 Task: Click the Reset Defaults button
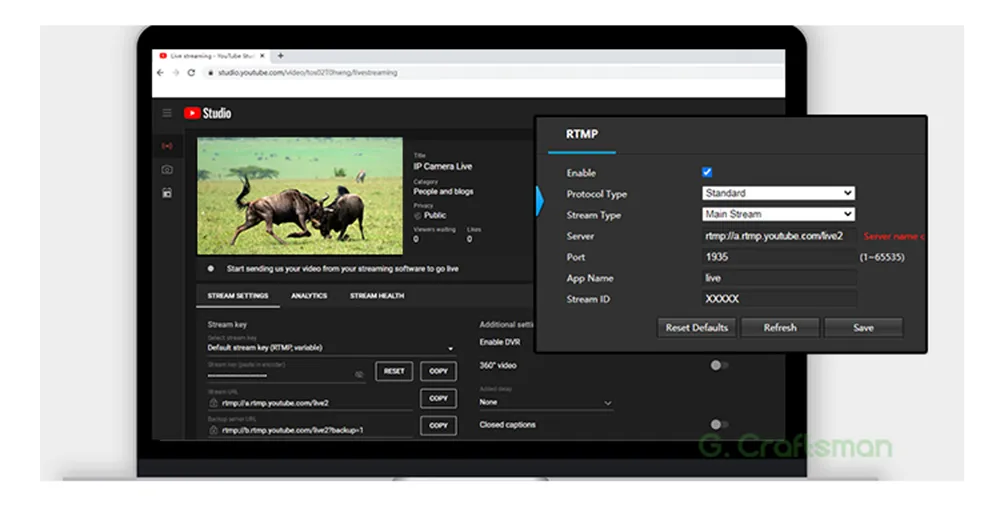point(697,328)
